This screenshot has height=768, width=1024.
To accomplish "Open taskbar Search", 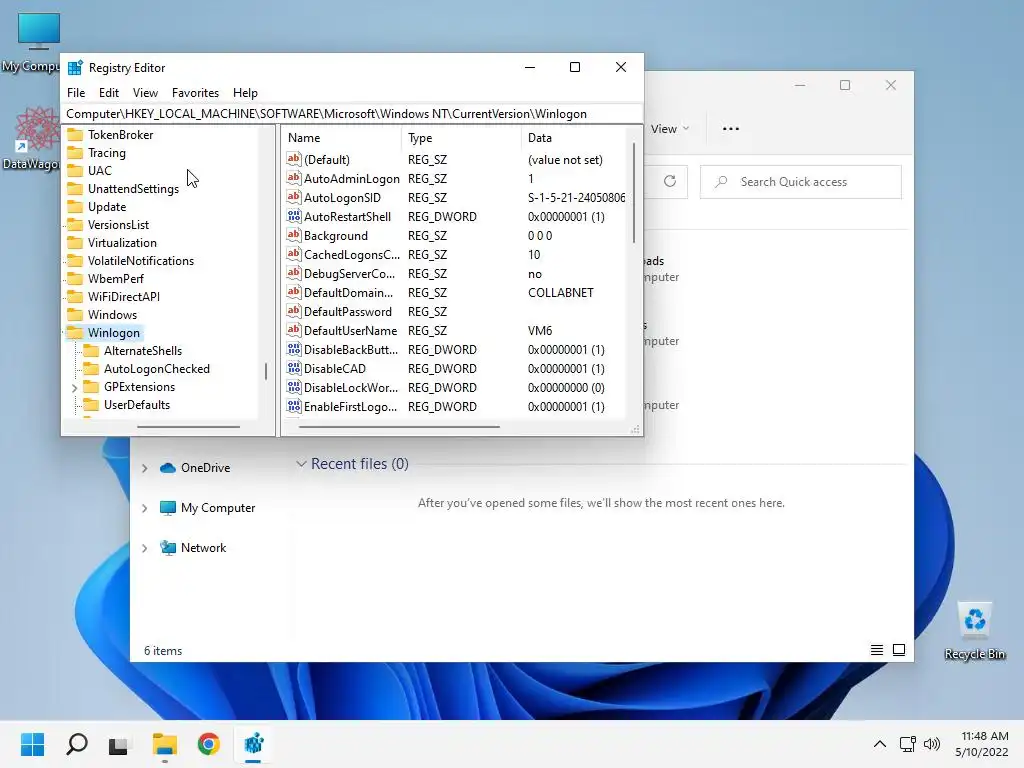I will coord(77,744).
